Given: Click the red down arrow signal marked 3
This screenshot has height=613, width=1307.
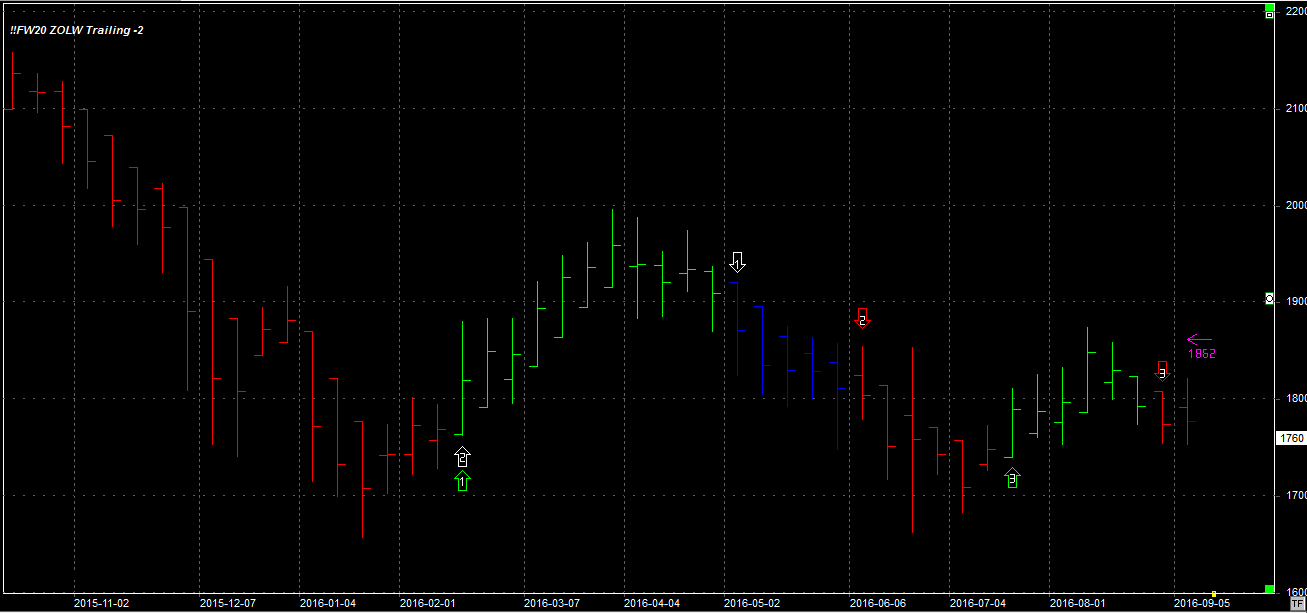Looking at the screenshot, I should pos(1162,370).
